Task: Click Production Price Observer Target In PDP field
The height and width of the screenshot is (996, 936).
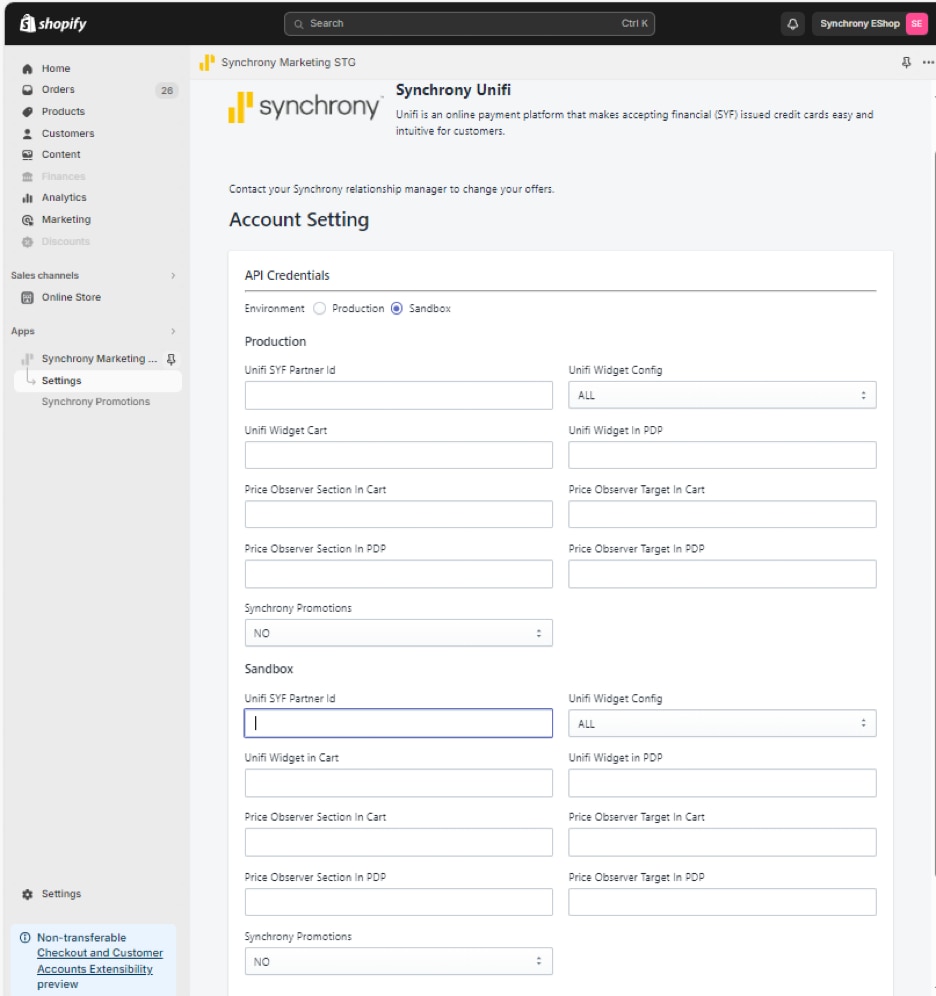Action: [722, 574]
